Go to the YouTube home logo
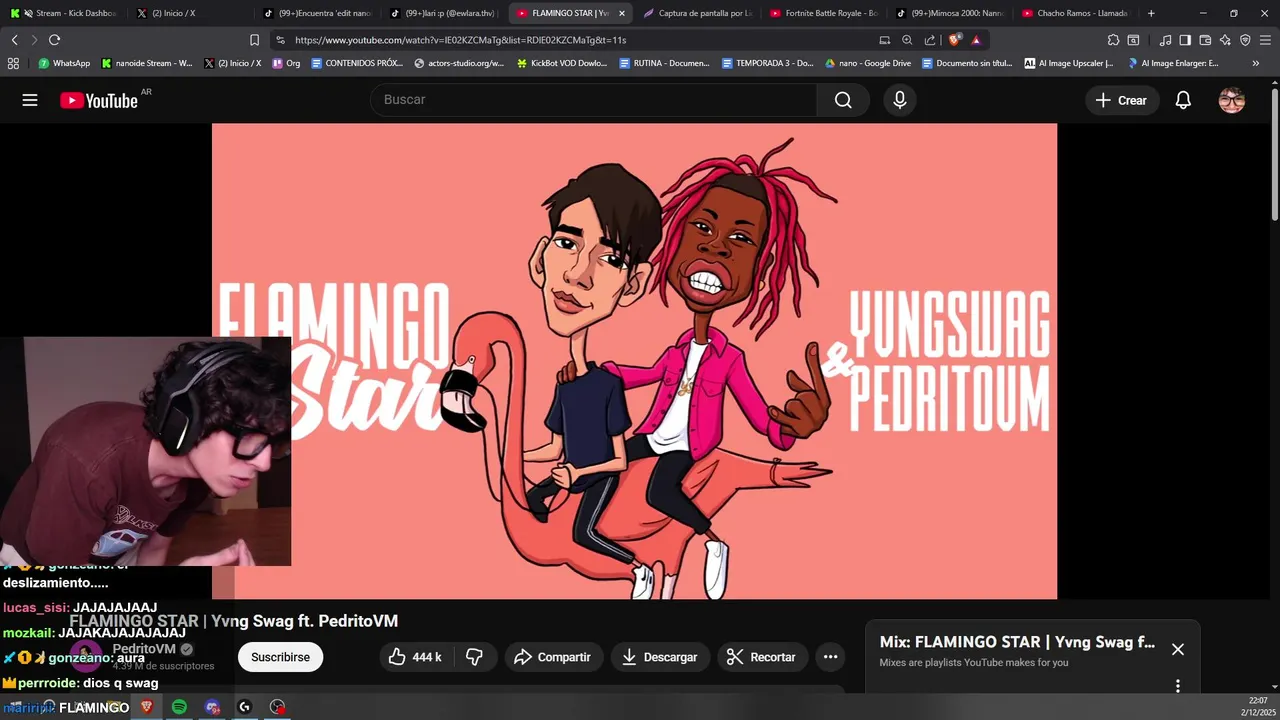The image size is (1280, 720). coord(98,100)
